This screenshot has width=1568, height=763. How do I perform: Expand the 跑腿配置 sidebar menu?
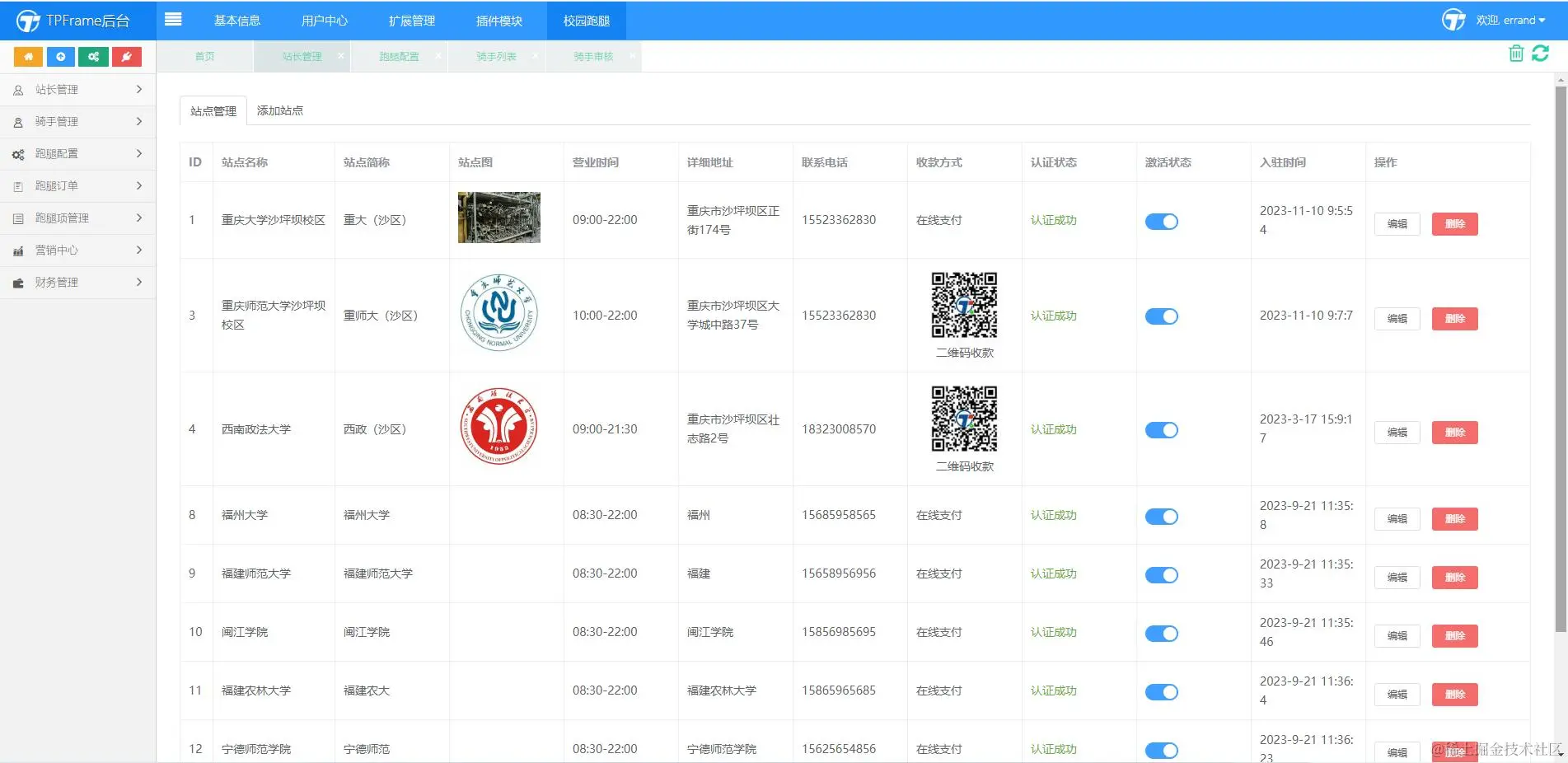(x=77, y=154)
